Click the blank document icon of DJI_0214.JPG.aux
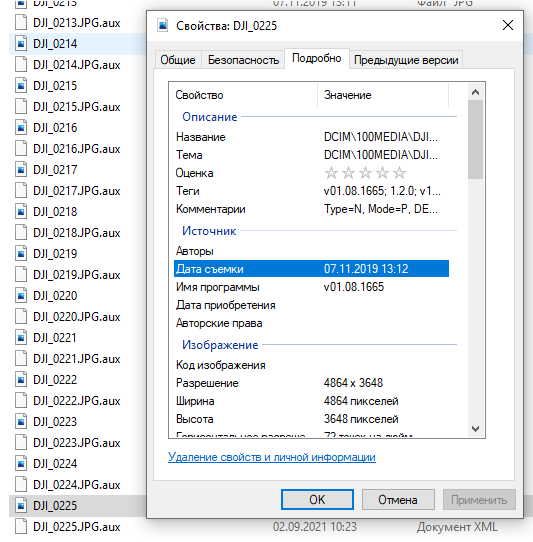This screenshot has width=533, height=542. [21, 65]
